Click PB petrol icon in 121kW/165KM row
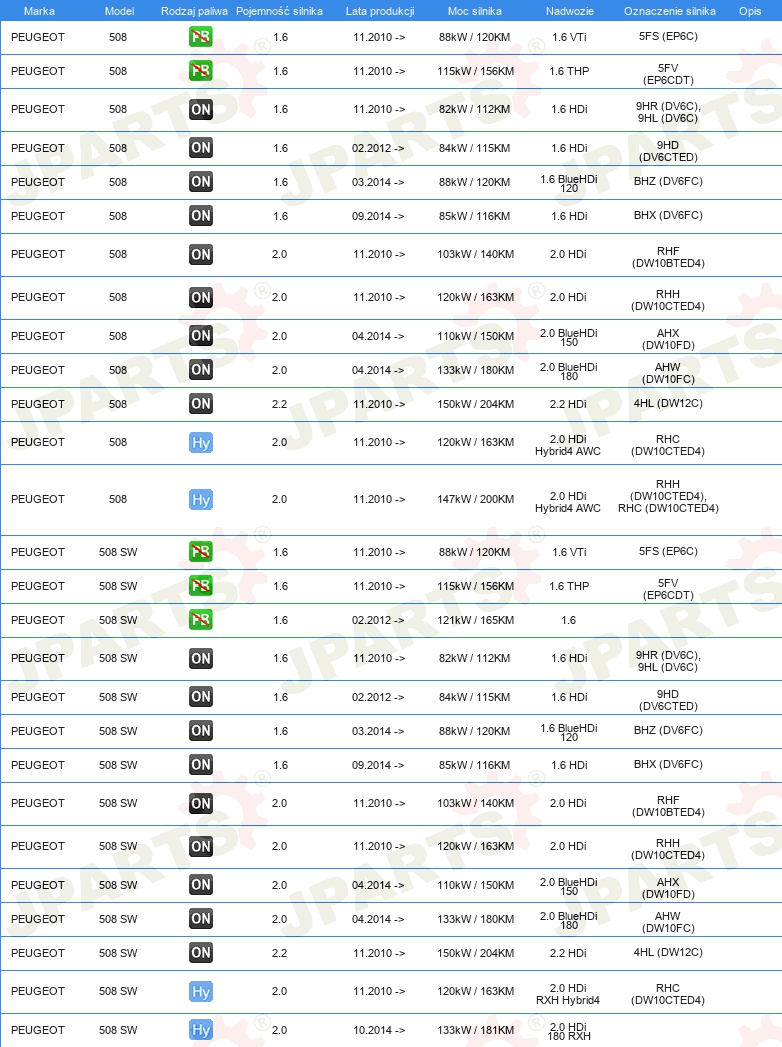Viewport: 782px width, 1047px height. tap(201, 620)
